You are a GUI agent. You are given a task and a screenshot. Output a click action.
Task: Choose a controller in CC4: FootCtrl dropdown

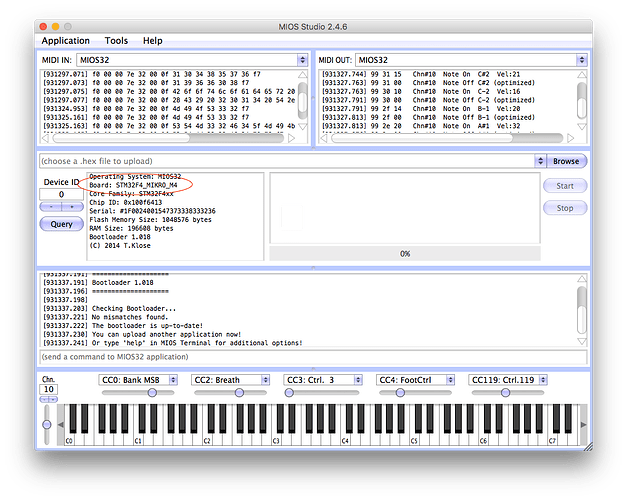[413, 380]
